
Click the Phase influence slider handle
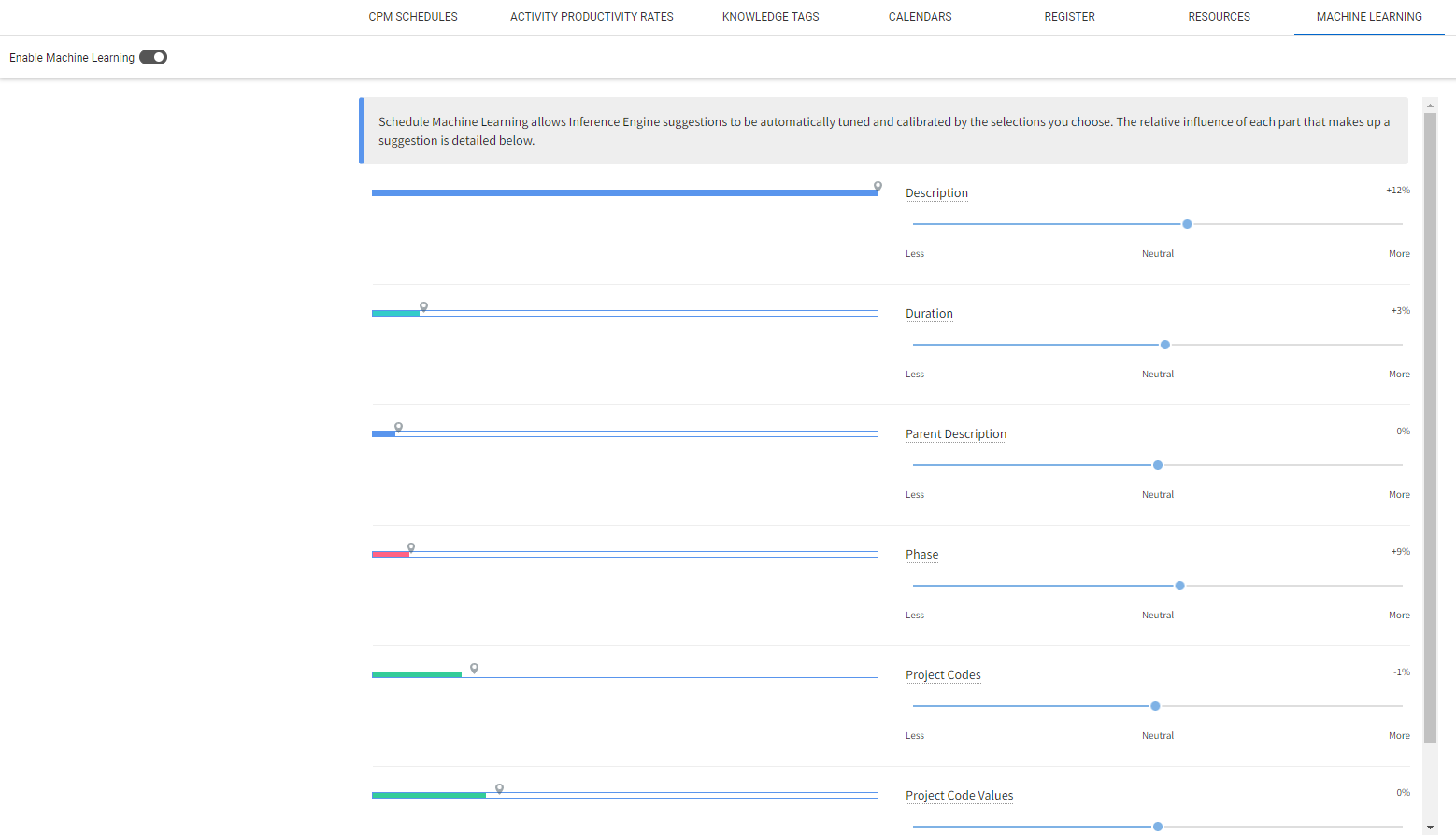(x=1179, y=586)
